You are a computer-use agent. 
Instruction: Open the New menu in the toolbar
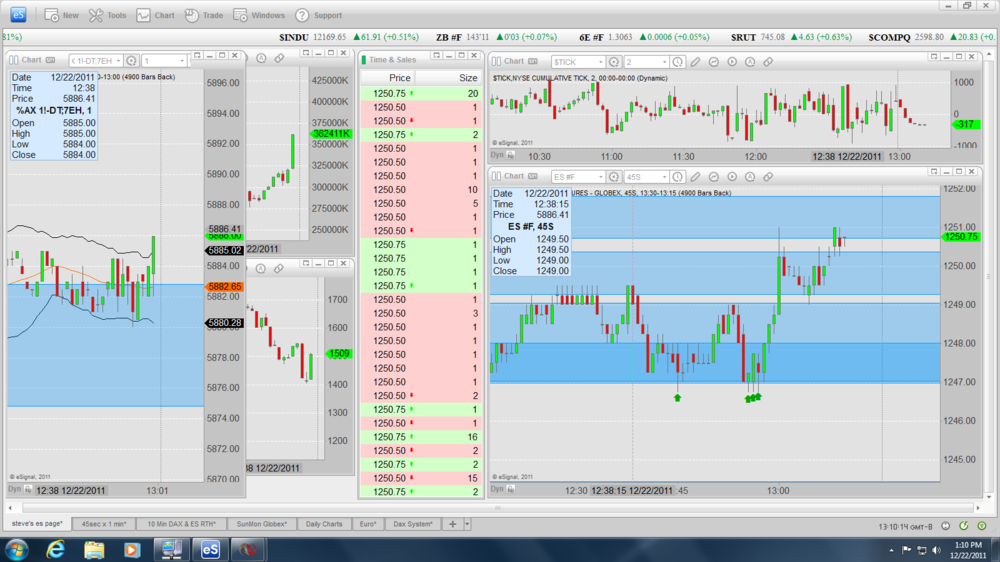click(x=61, y=15)
